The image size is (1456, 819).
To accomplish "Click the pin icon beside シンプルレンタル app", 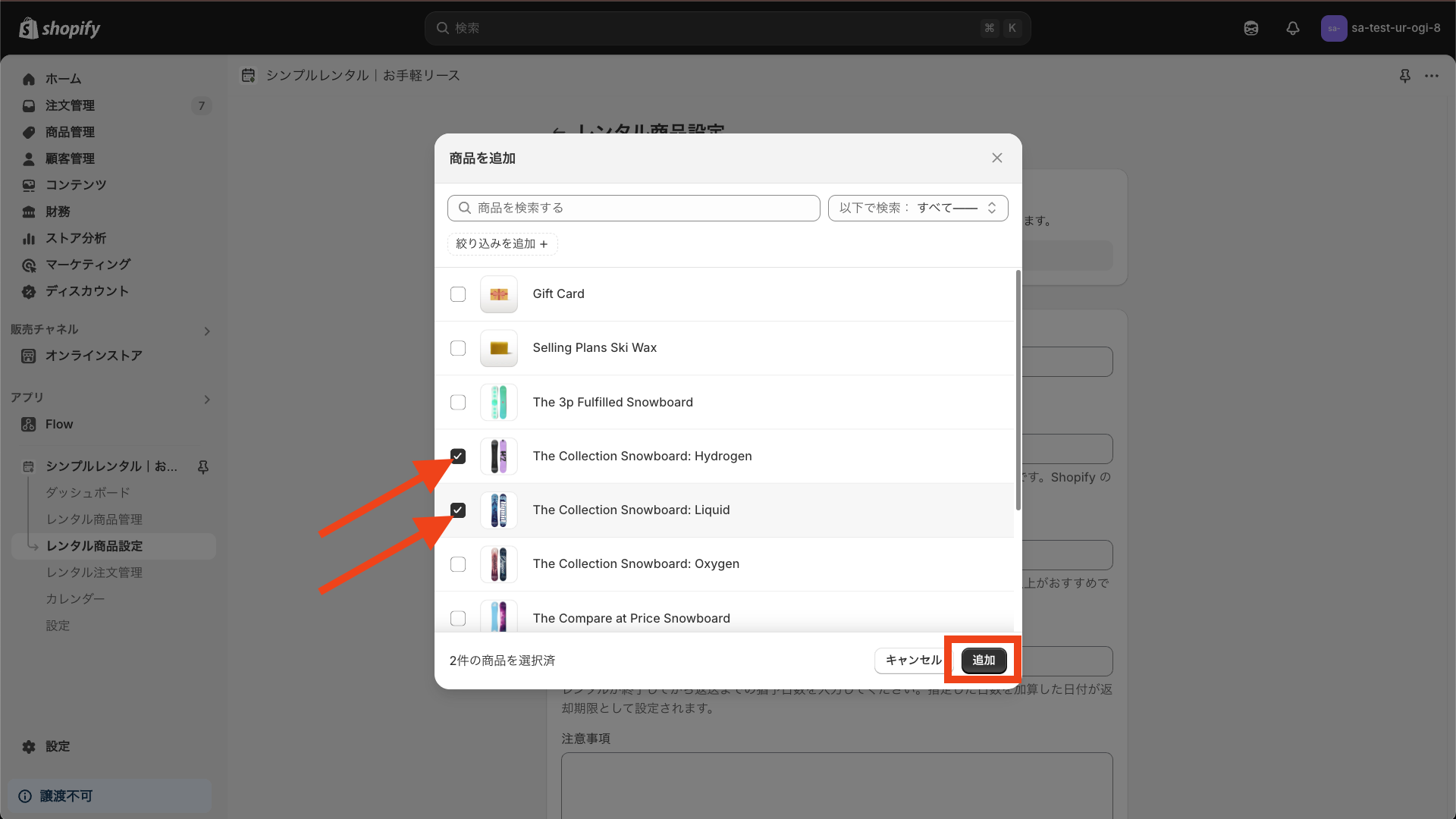I will click(203, 466).
